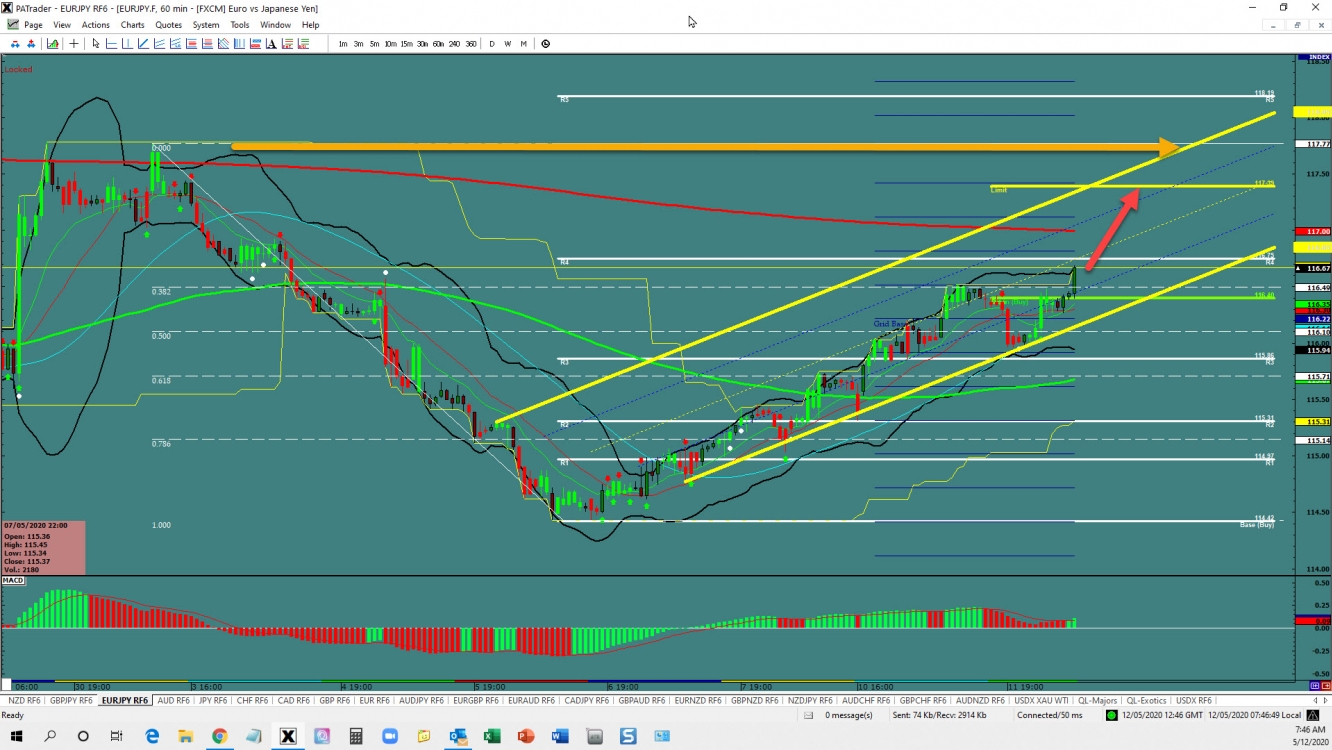The width and height of the screenshot is (1332, 750).
Task: Open the Tools menu
Action: (x=240, y=25)
